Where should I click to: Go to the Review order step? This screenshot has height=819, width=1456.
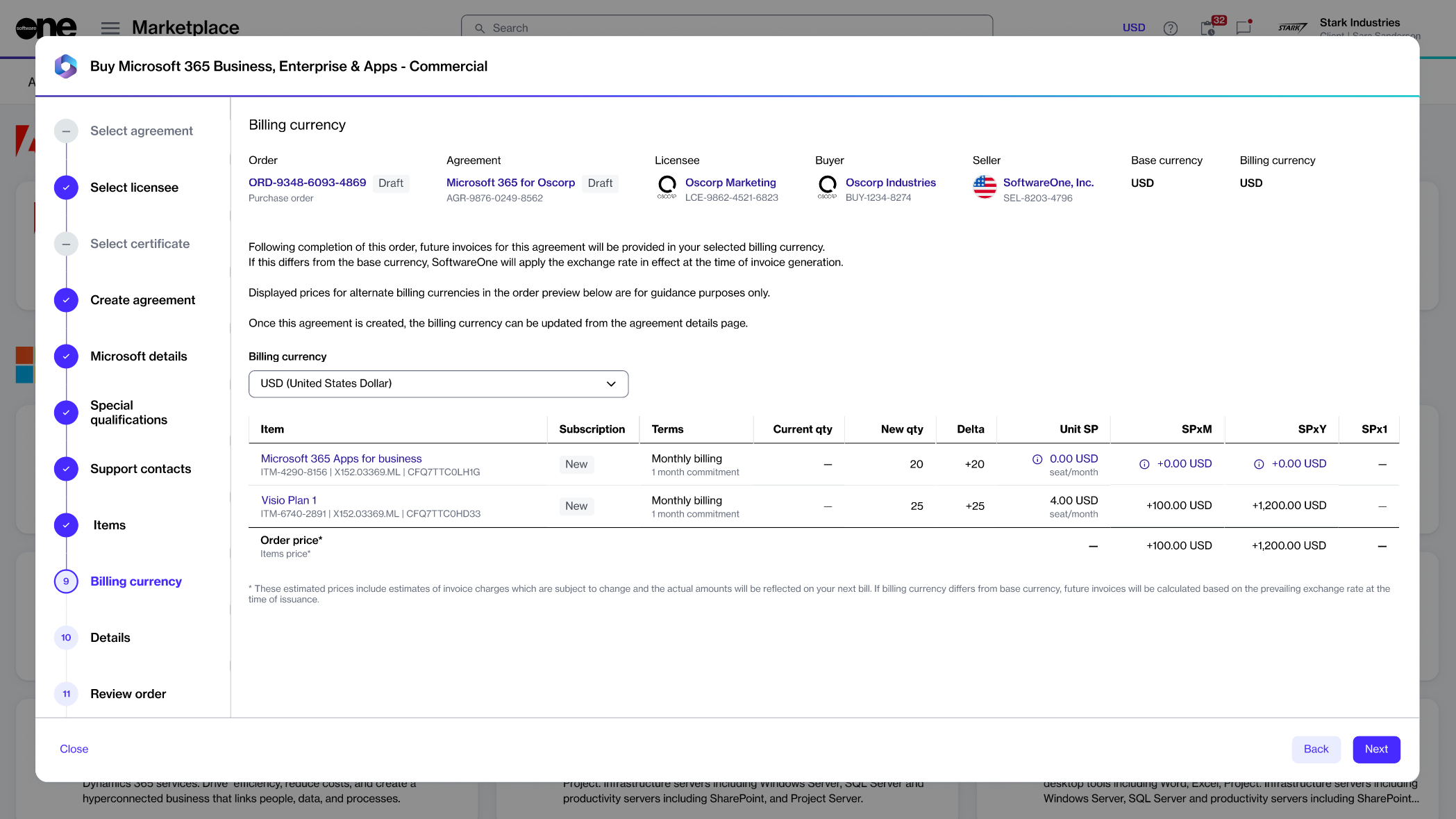pos(128,694)
